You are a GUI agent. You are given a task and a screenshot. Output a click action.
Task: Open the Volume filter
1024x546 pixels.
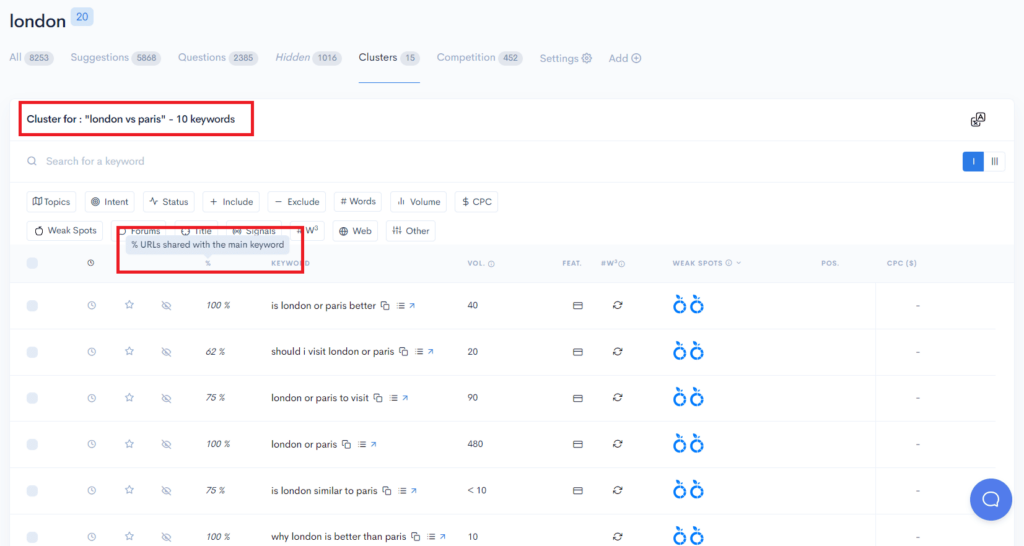click(419, 202)
